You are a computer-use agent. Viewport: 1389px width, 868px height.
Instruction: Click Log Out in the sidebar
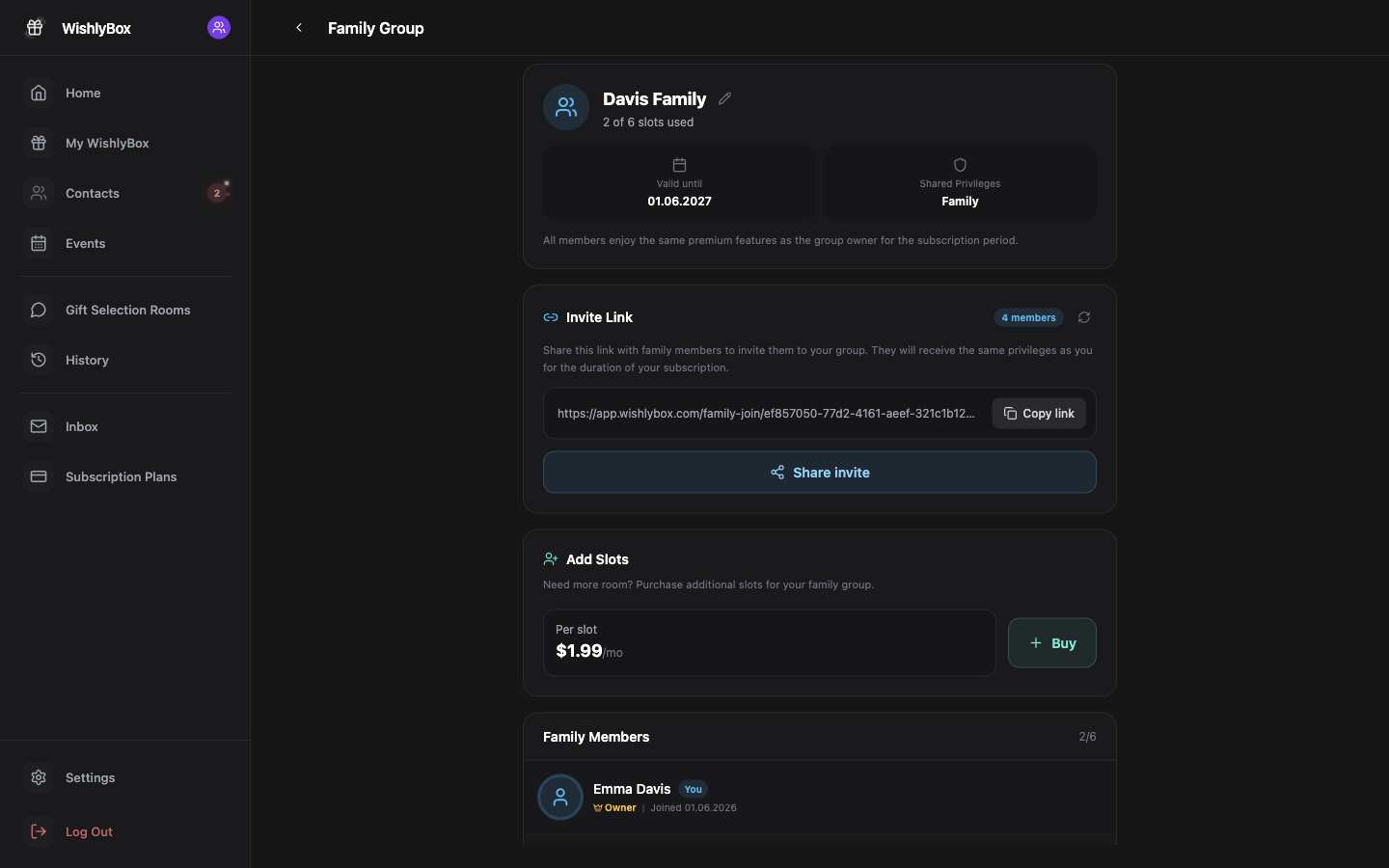[x=125, y=831]
